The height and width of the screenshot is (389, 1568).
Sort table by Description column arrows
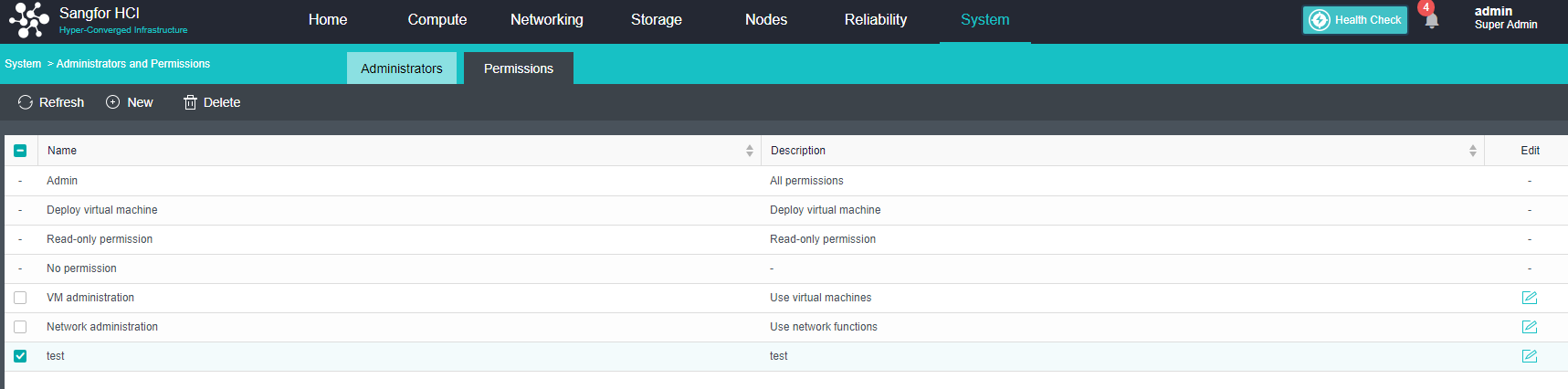click(1472, 151)
